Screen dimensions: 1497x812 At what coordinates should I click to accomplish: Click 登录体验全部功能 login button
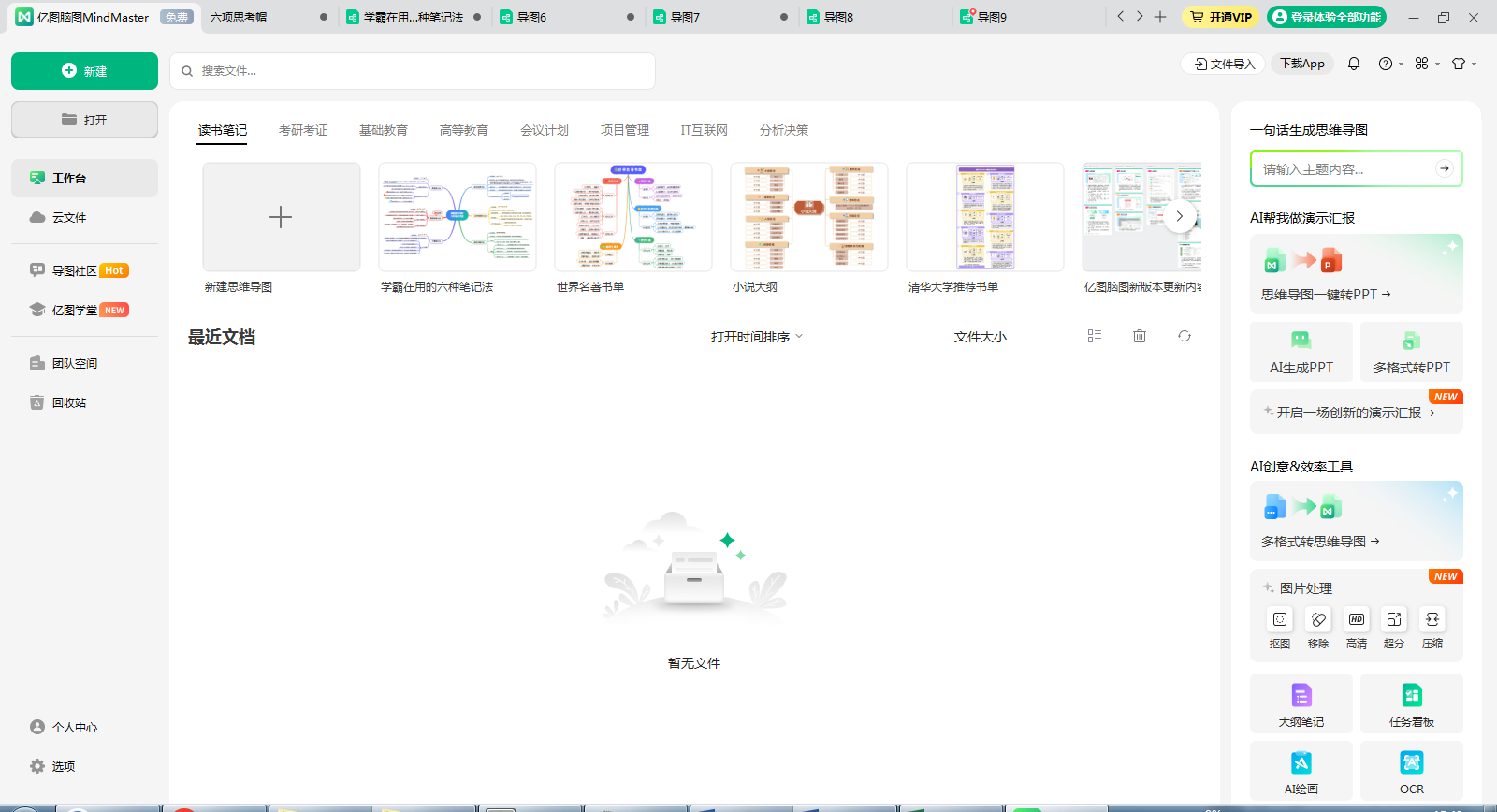point(1327,17)
